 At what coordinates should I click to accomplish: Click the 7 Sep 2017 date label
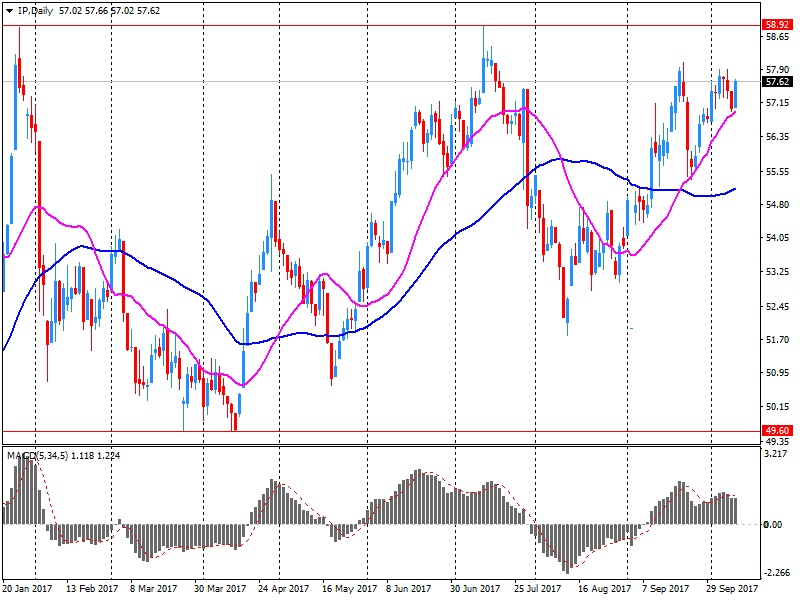pos(665,589)
